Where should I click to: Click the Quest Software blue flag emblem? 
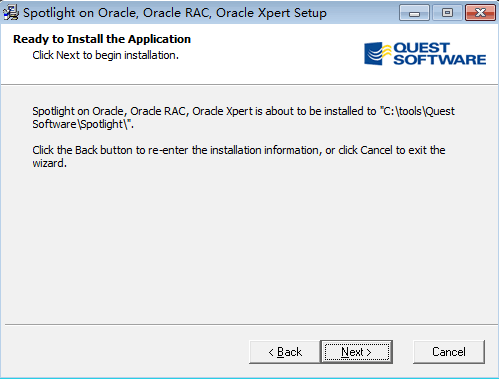click(377, 54)
